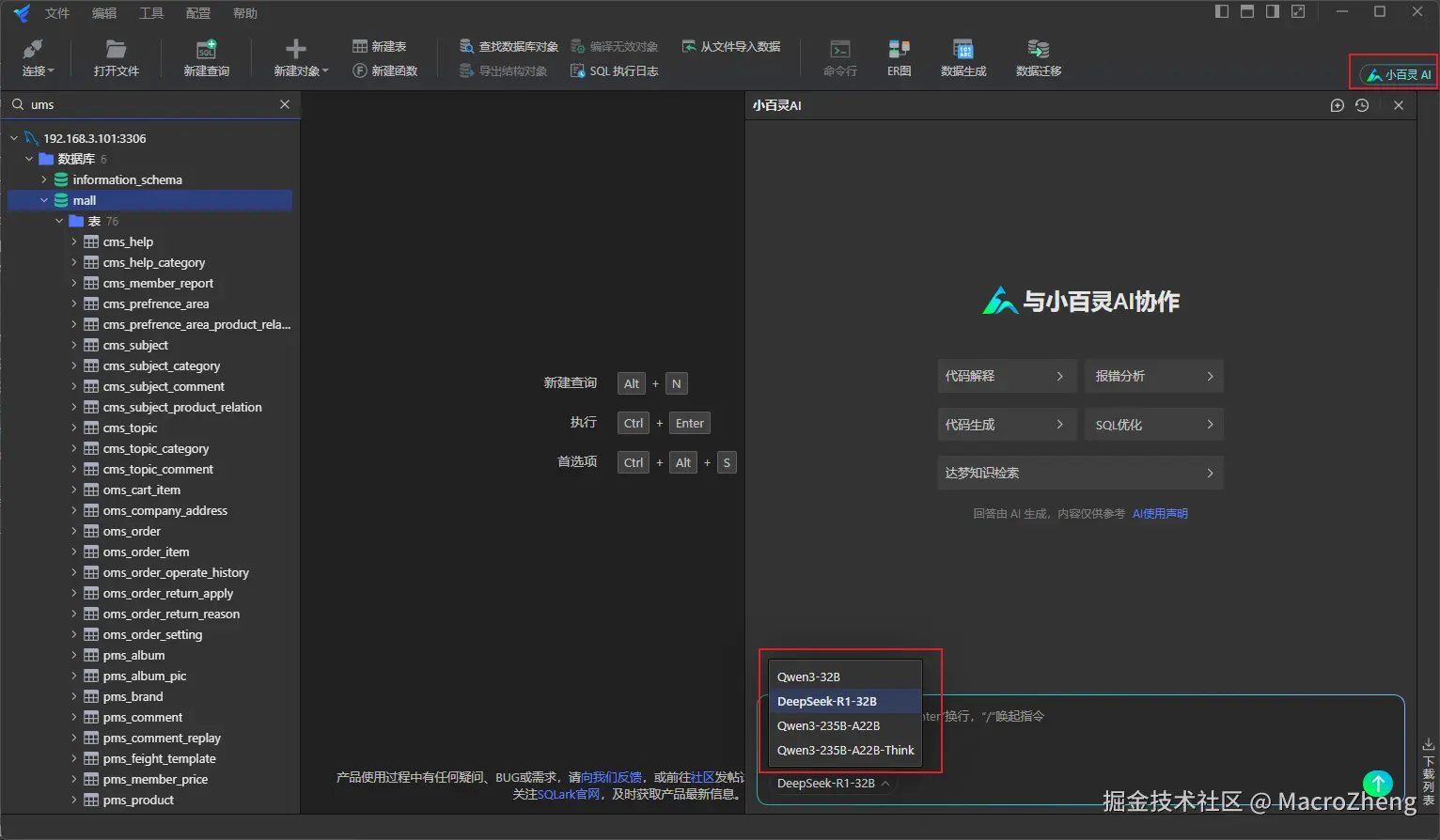Select Qwen3-235B-A22B-Think model option
1440x840 pixels.
(x=845, y=750)
